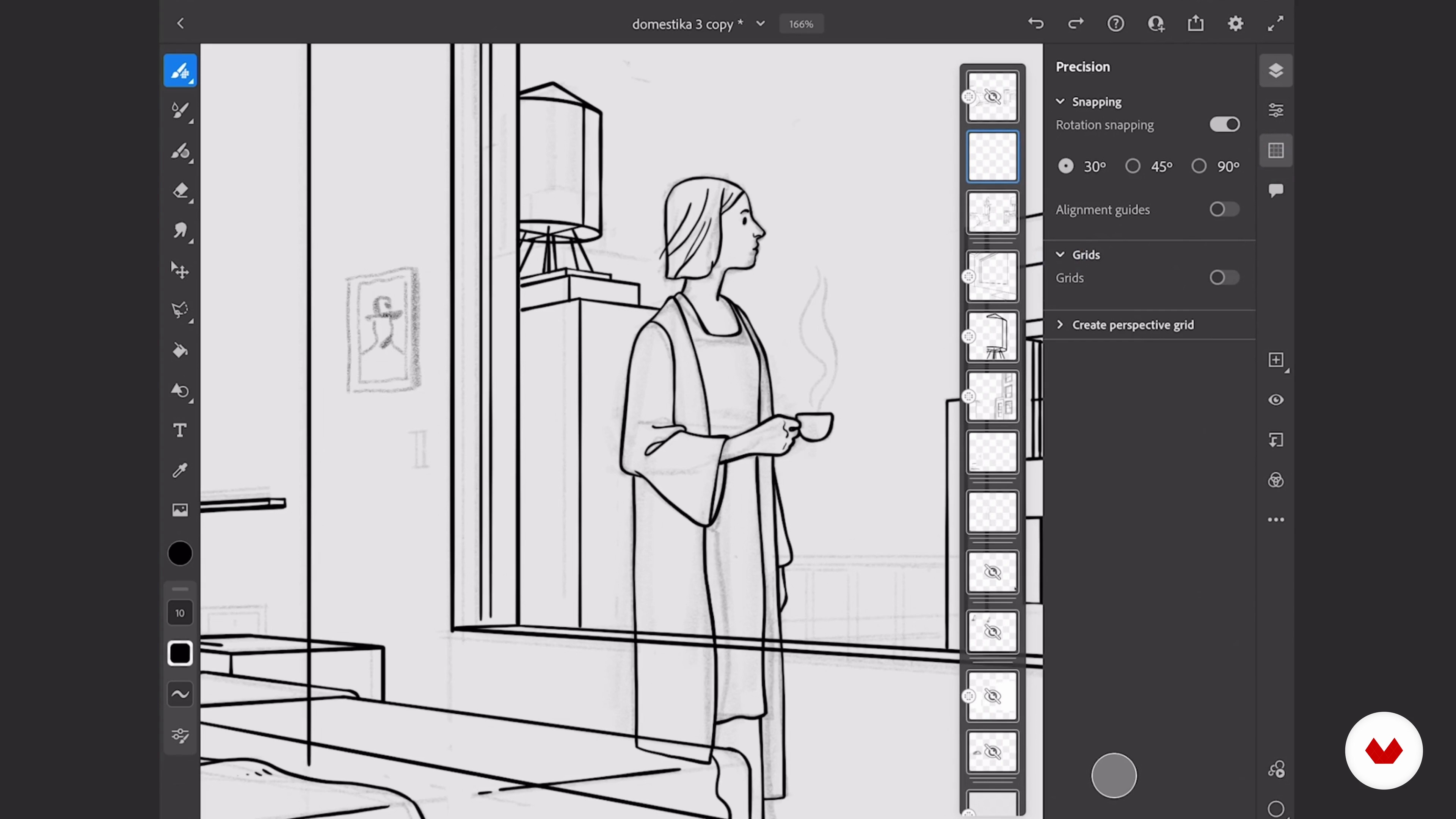Image resolution: width=1456 pixels, height=819 pixels.
Task: Select the Eraser tool
Action: pyautogui.click(x=180, y=191)
